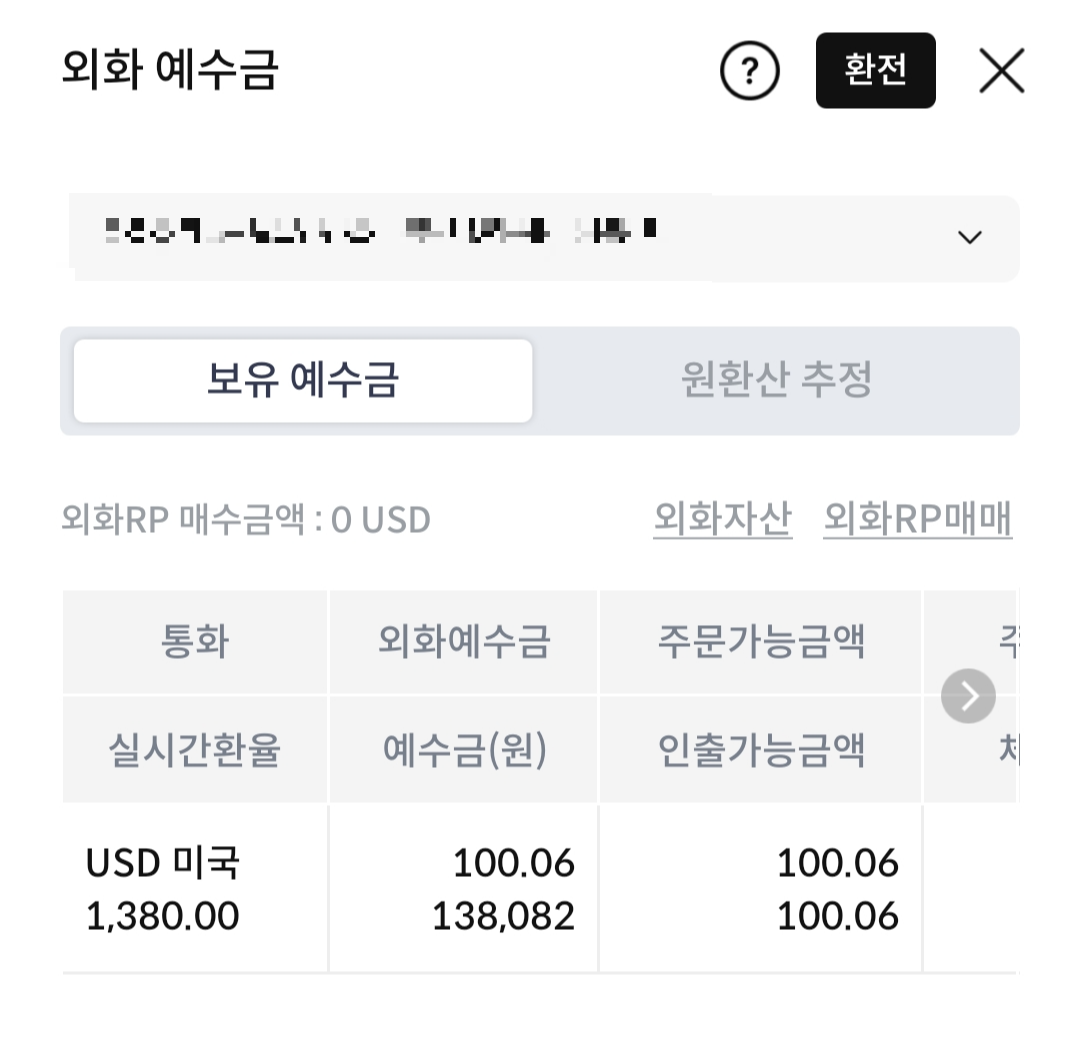Click the 외화예수금 header cell

463,641
